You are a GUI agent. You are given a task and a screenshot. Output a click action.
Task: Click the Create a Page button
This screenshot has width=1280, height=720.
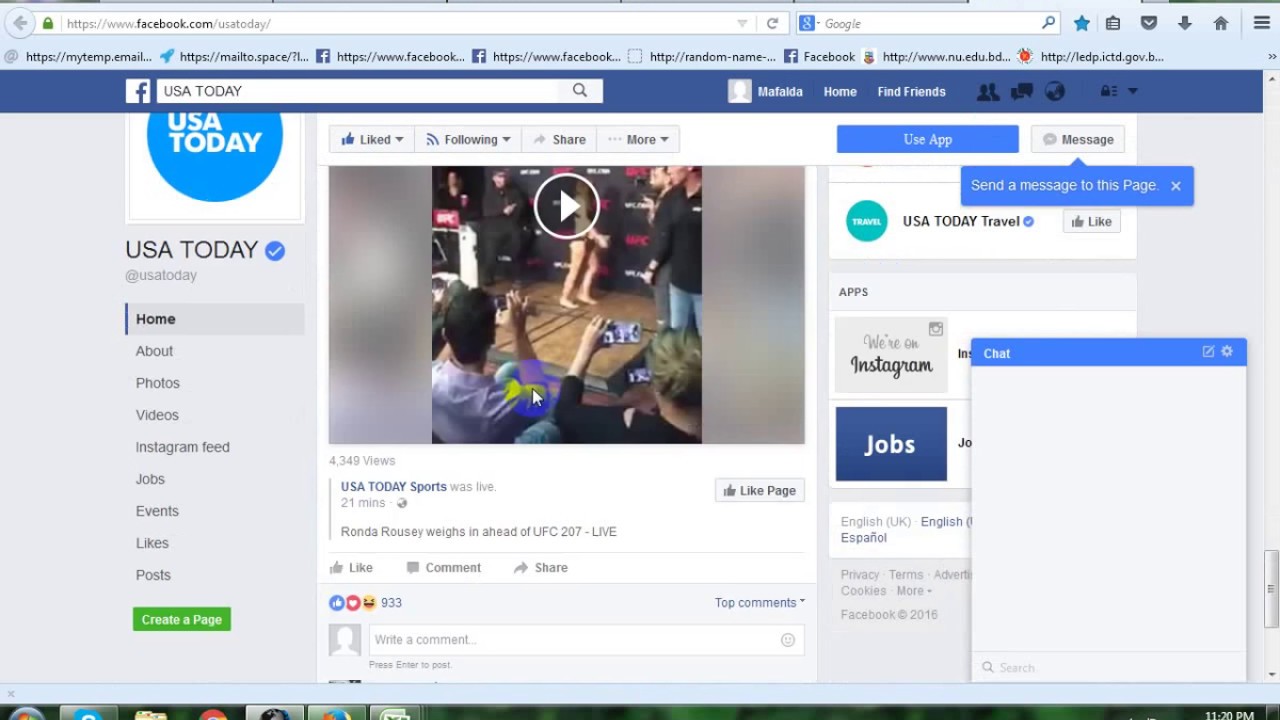182,620
